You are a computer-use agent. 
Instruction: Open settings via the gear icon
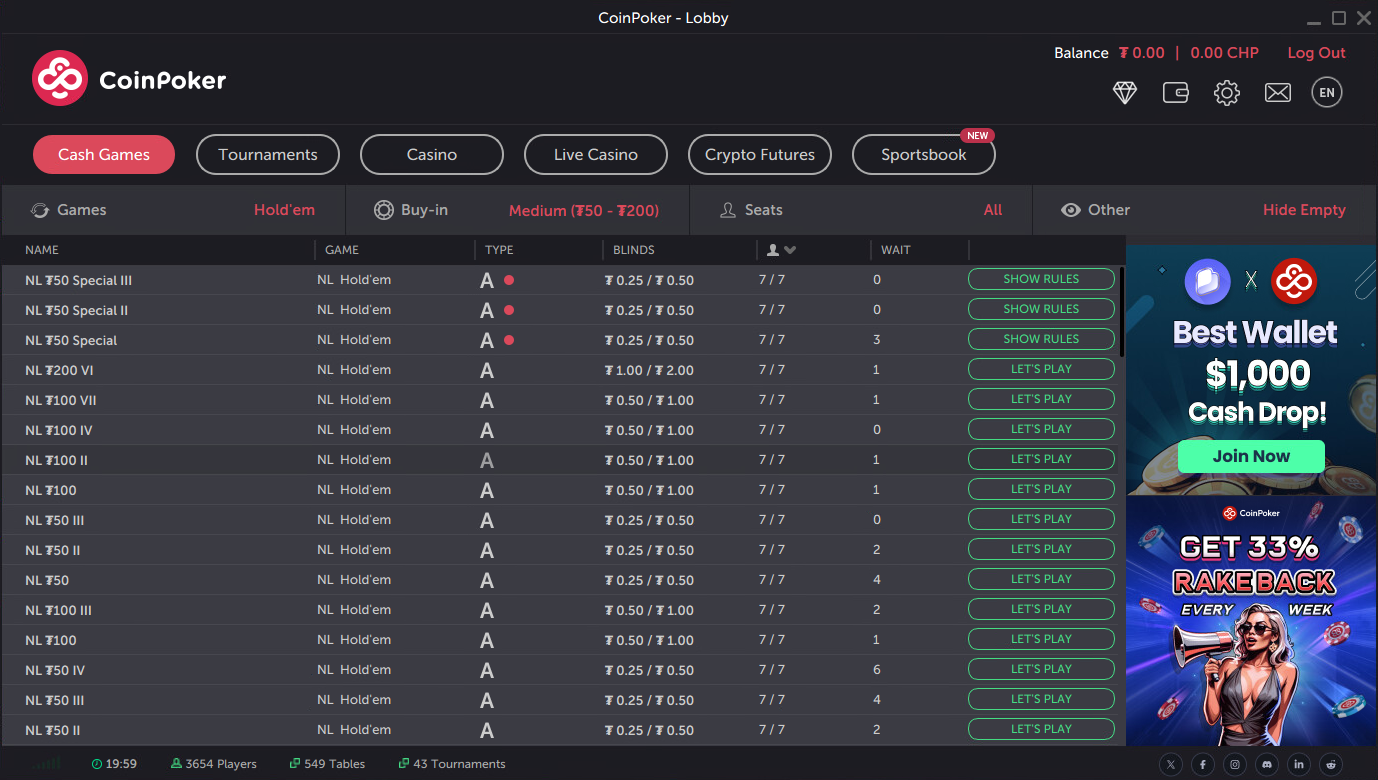coord(1227,93)
